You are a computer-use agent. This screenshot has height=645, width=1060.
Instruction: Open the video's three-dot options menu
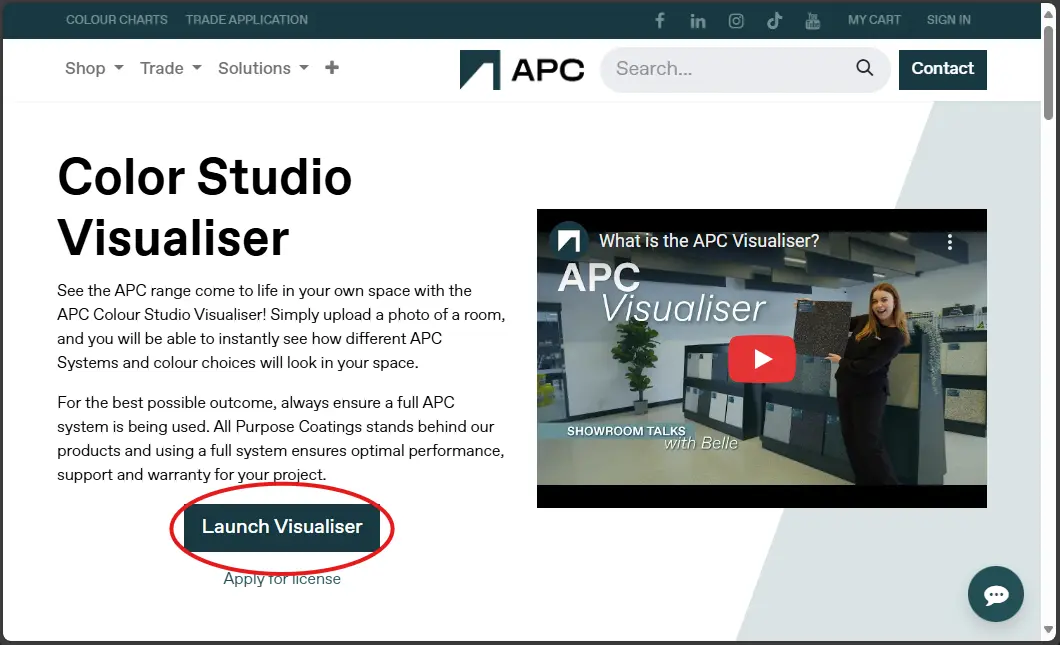tap(950, 242)
